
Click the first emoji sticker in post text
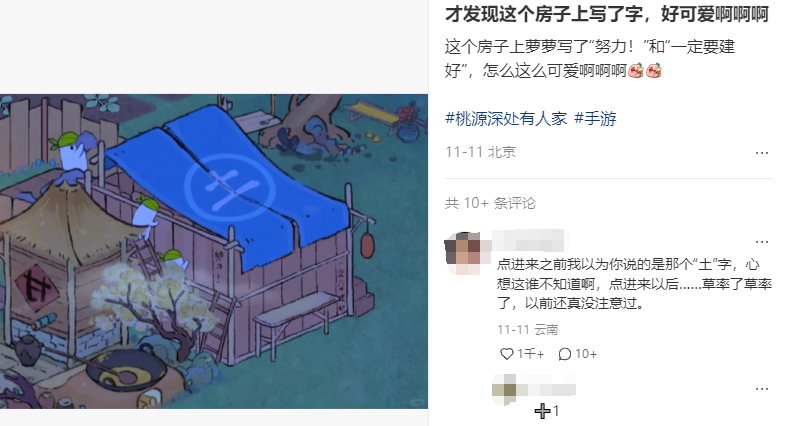636,70
